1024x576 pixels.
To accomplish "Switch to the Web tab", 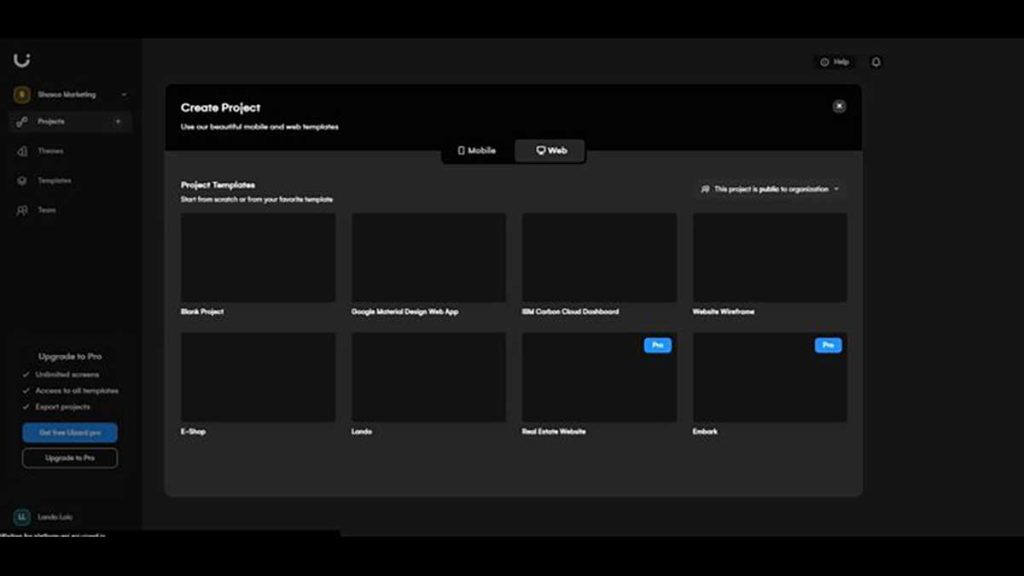I will (550, 151).
